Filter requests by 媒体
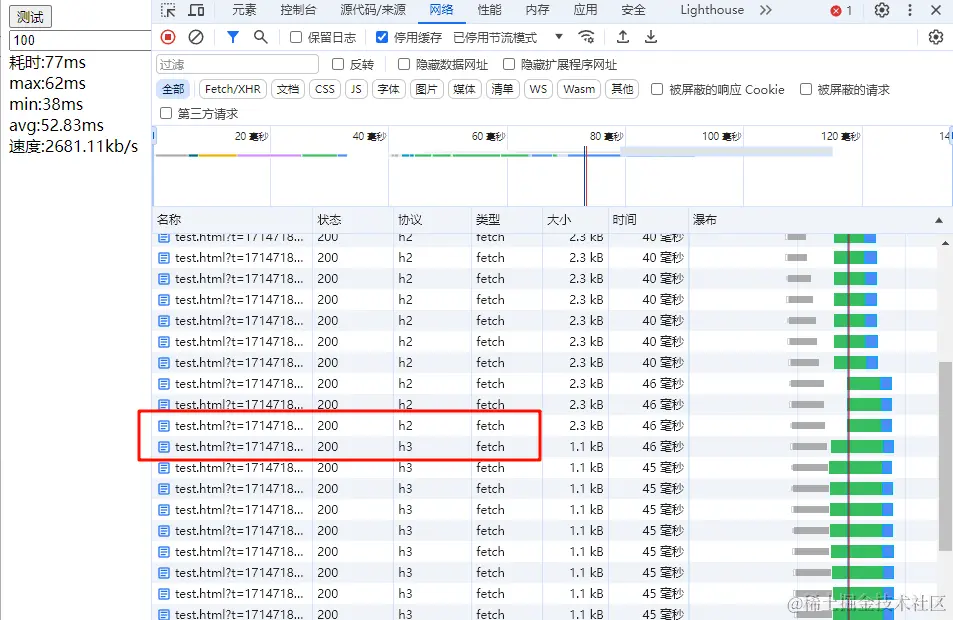The image size is (953, 620). [464, 89]
